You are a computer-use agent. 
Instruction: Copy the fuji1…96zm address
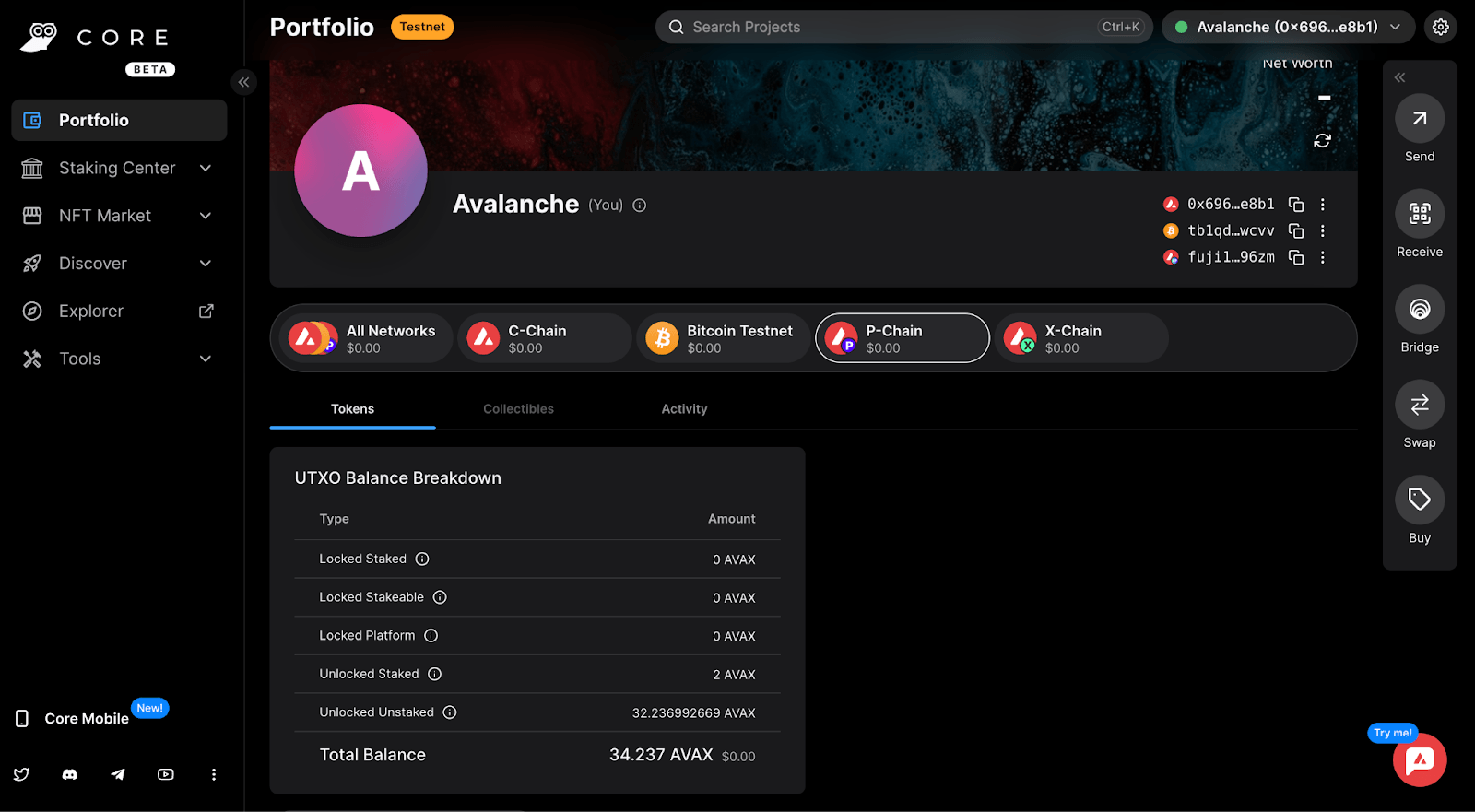pyautogui.click(x=1296, y=257)
